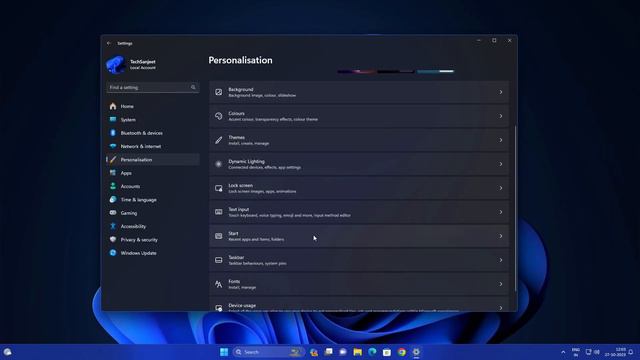This screenshot has height=360, width=640.
Task: Click the Fonts row icon
Action: (x=219, y=284)
